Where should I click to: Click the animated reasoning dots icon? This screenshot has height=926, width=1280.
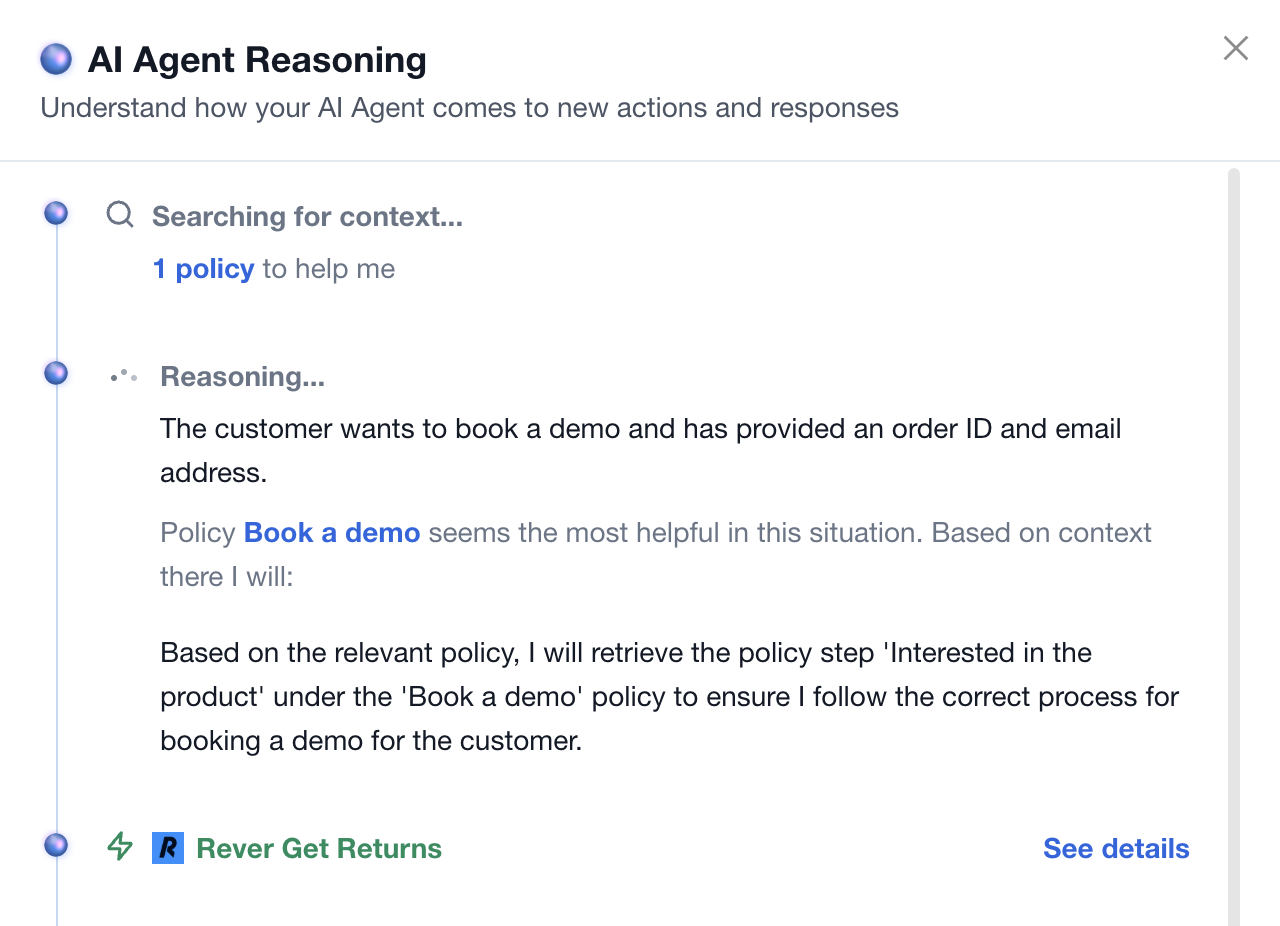(124, 376)
